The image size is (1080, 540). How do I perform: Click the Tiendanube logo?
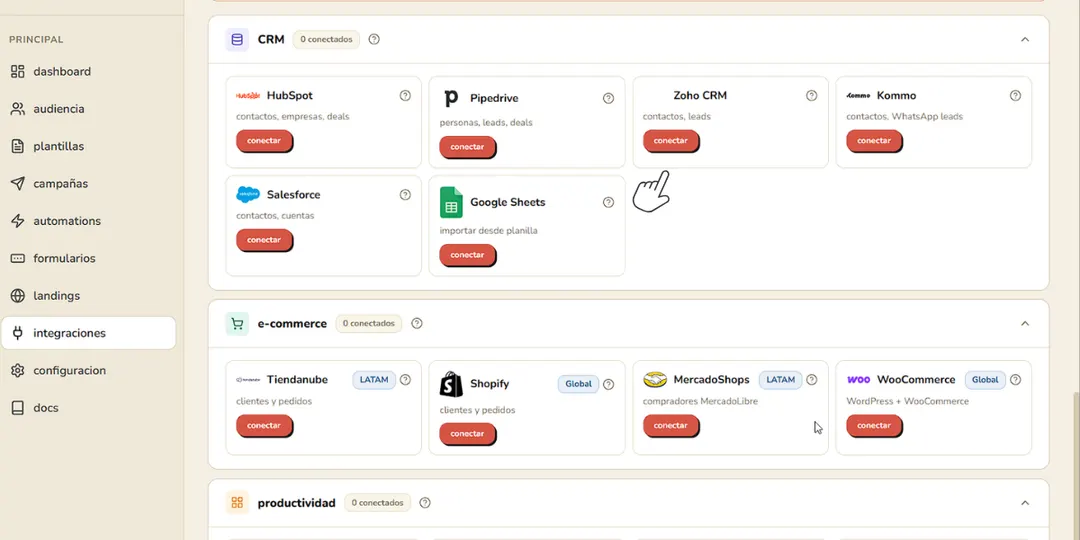click(248, 380)
